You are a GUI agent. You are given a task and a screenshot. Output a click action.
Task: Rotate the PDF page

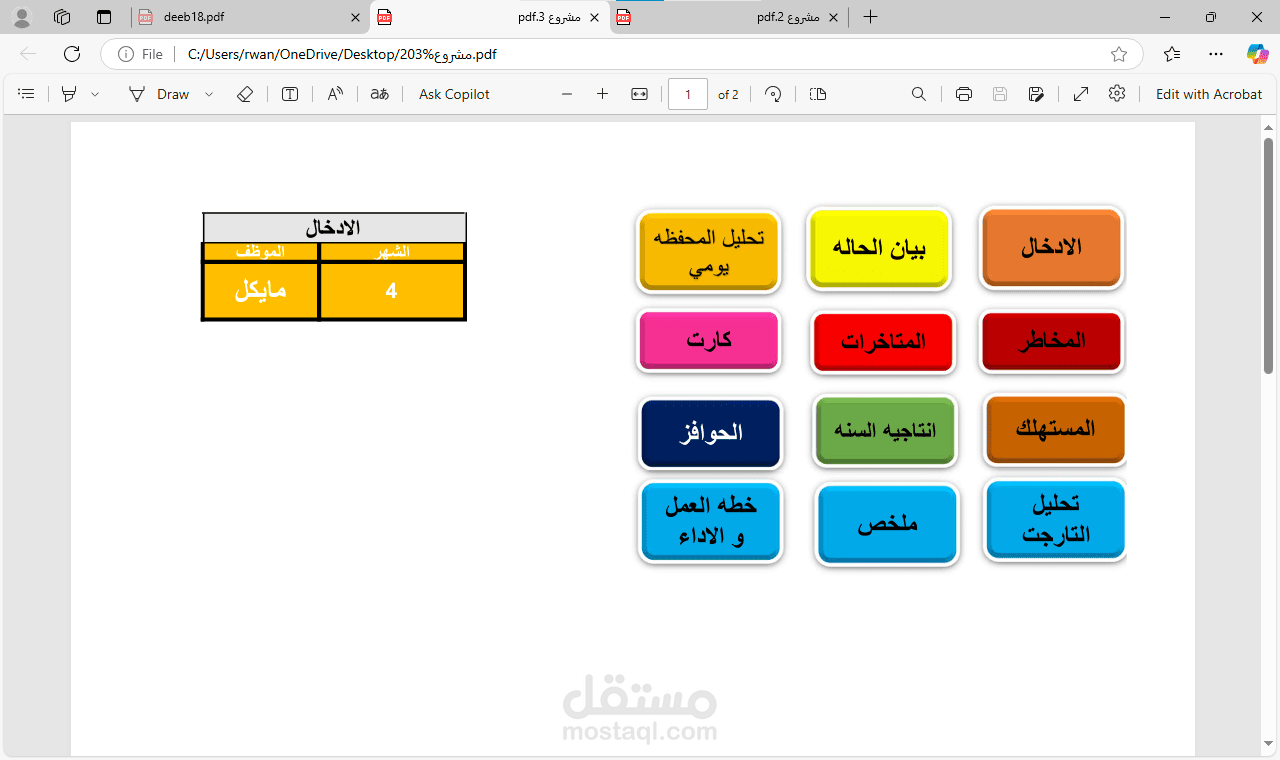tap(773, 94)
